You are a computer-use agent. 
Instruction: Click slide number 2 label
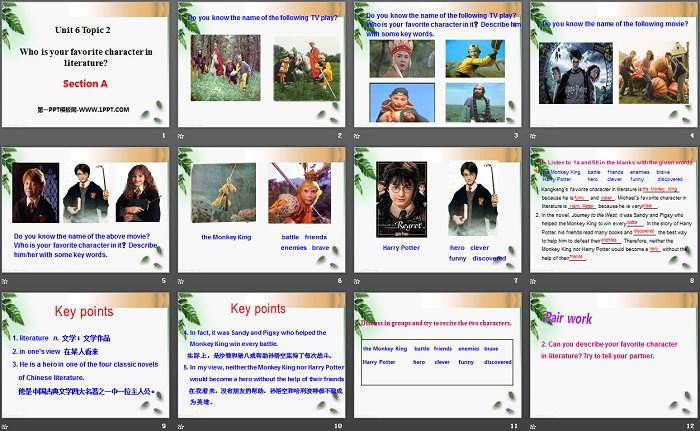pyautogui.click(x=340, y=135)
